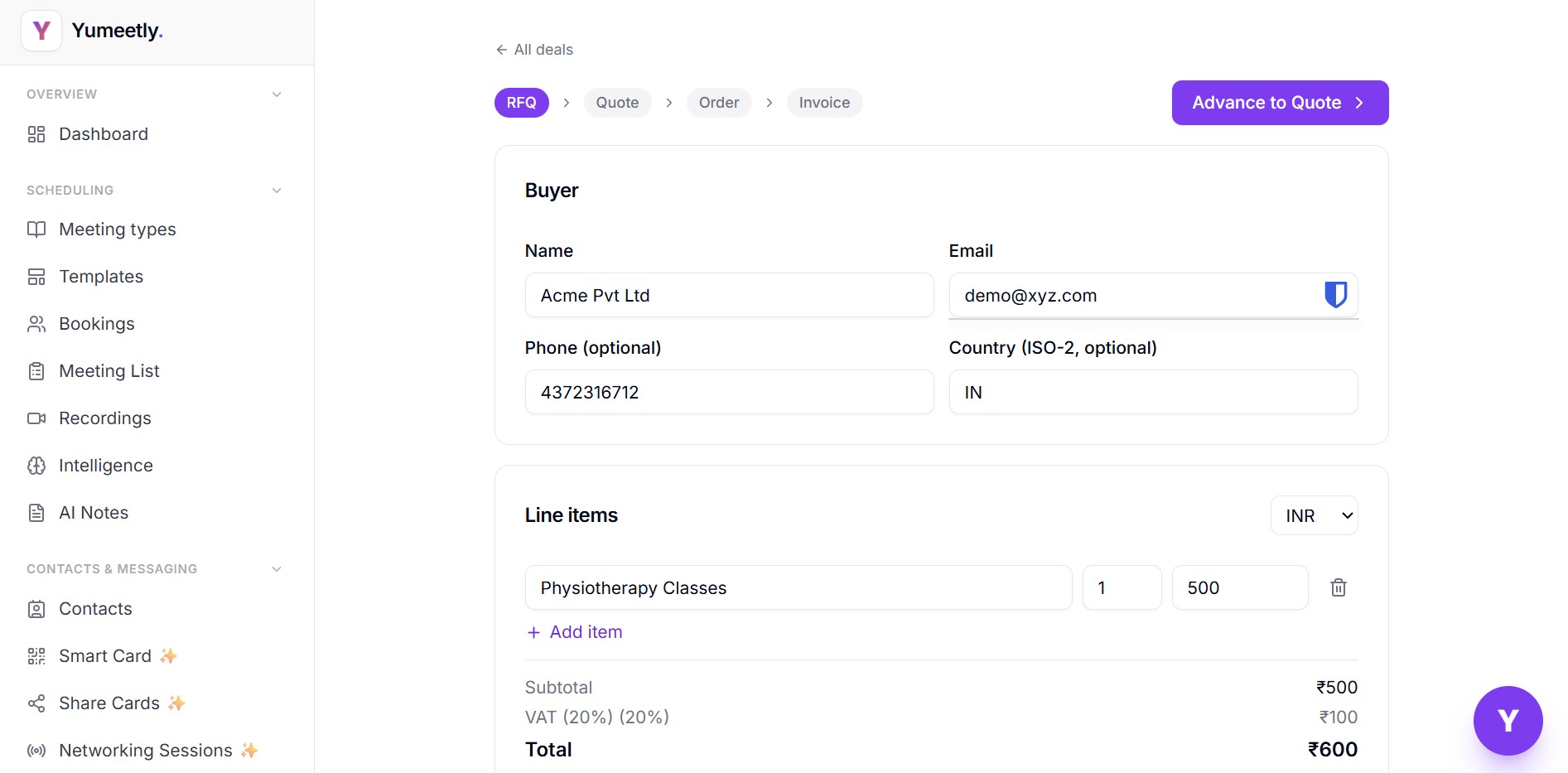The width and height of the screenshot is (1568, 773).
Task: Click the Meeting types book icon
Action: click(x=36, y=229)
